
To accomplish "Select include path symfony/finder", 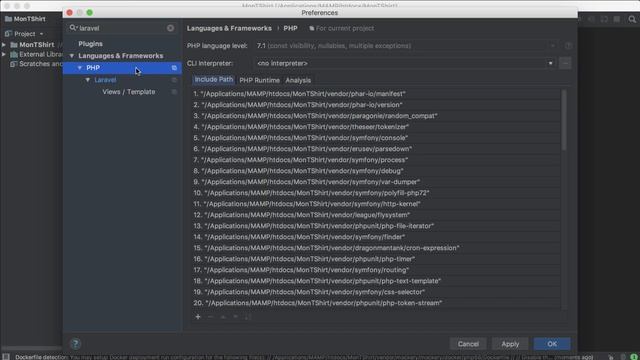I will 376,237.
